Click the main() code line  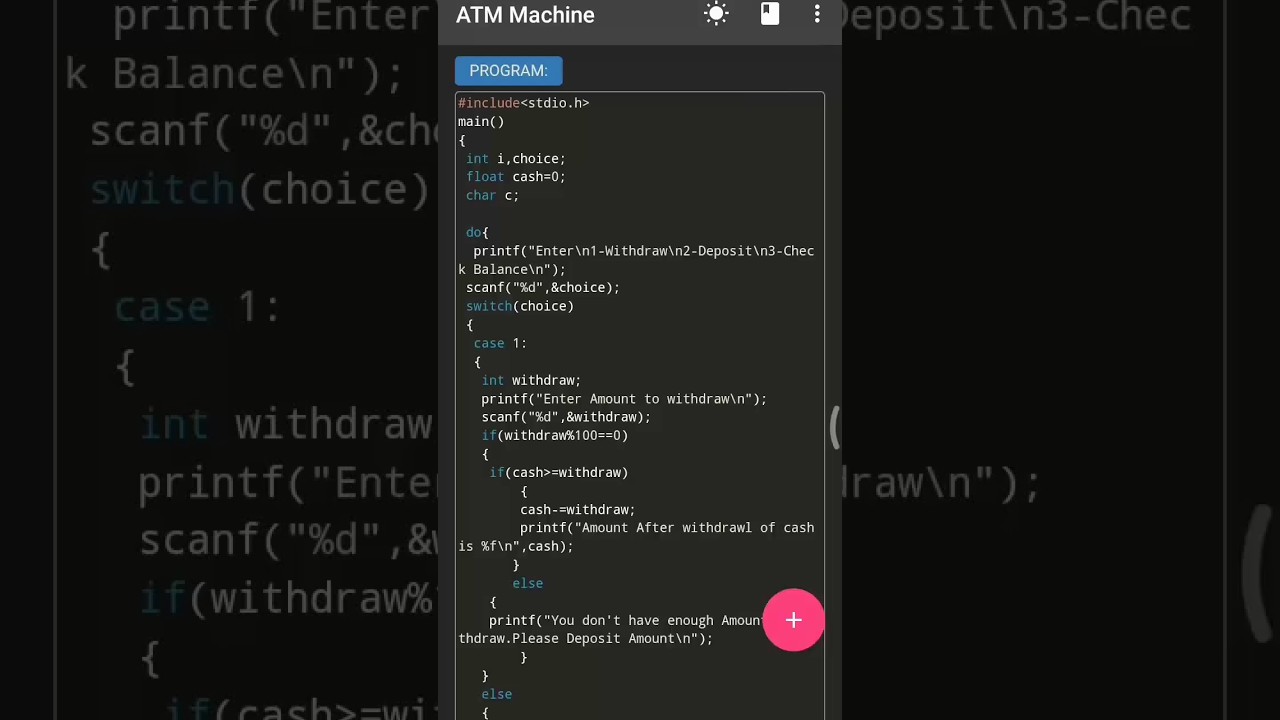(x=481, y=122)
